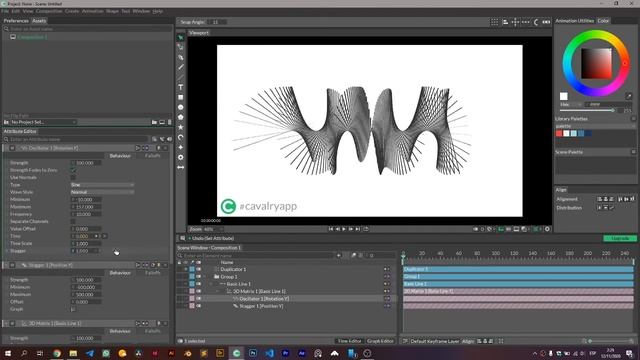Image resolution: width=640 pixels, height=360 pixels.
Task: Toggle Separate Channels checkbox
Action: click(x=73, y=221)
